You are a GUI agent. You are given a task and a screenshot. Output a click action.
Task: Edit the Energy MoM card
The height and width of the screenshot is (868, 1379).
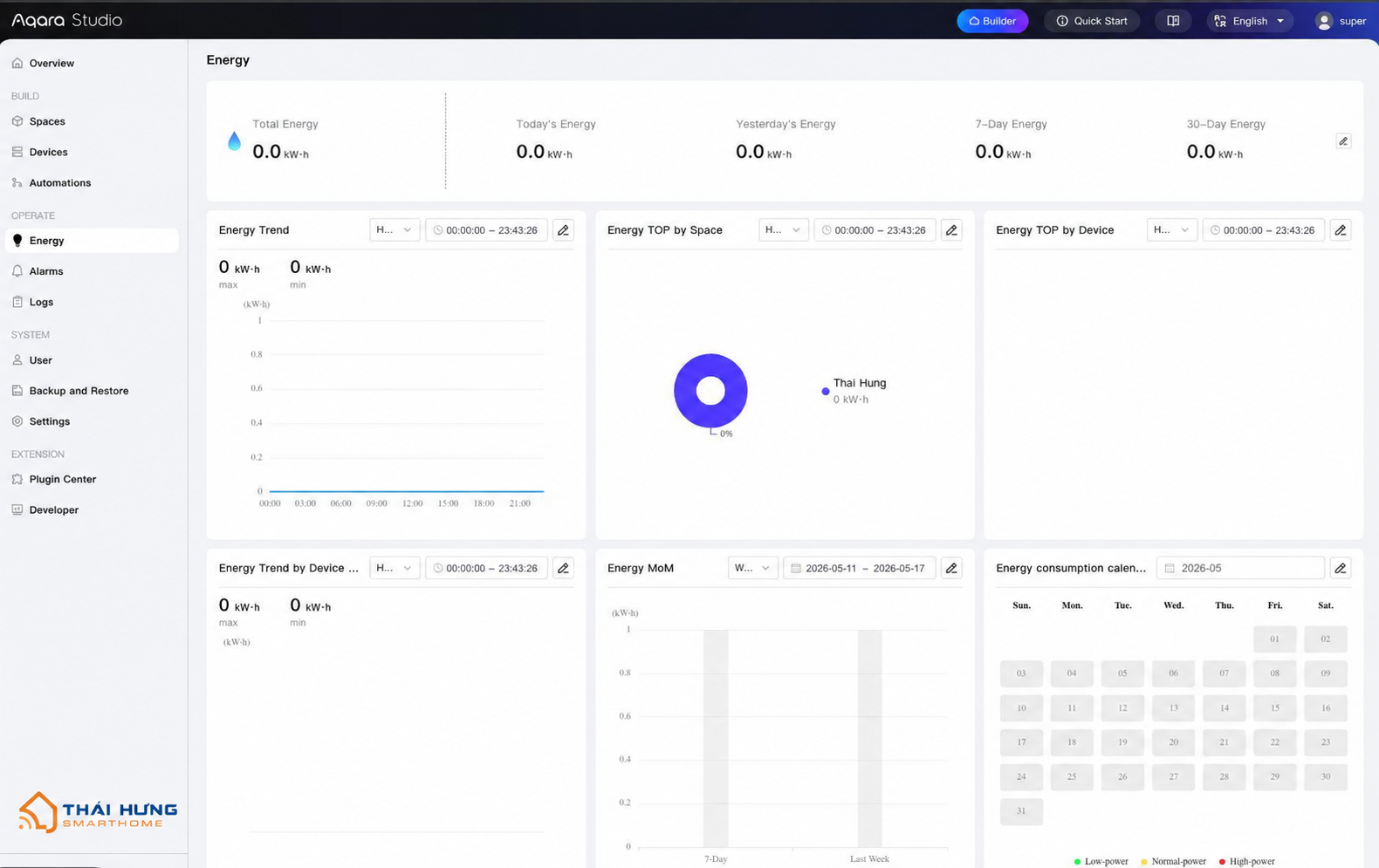pyautogui.click(x=951, y=568)
